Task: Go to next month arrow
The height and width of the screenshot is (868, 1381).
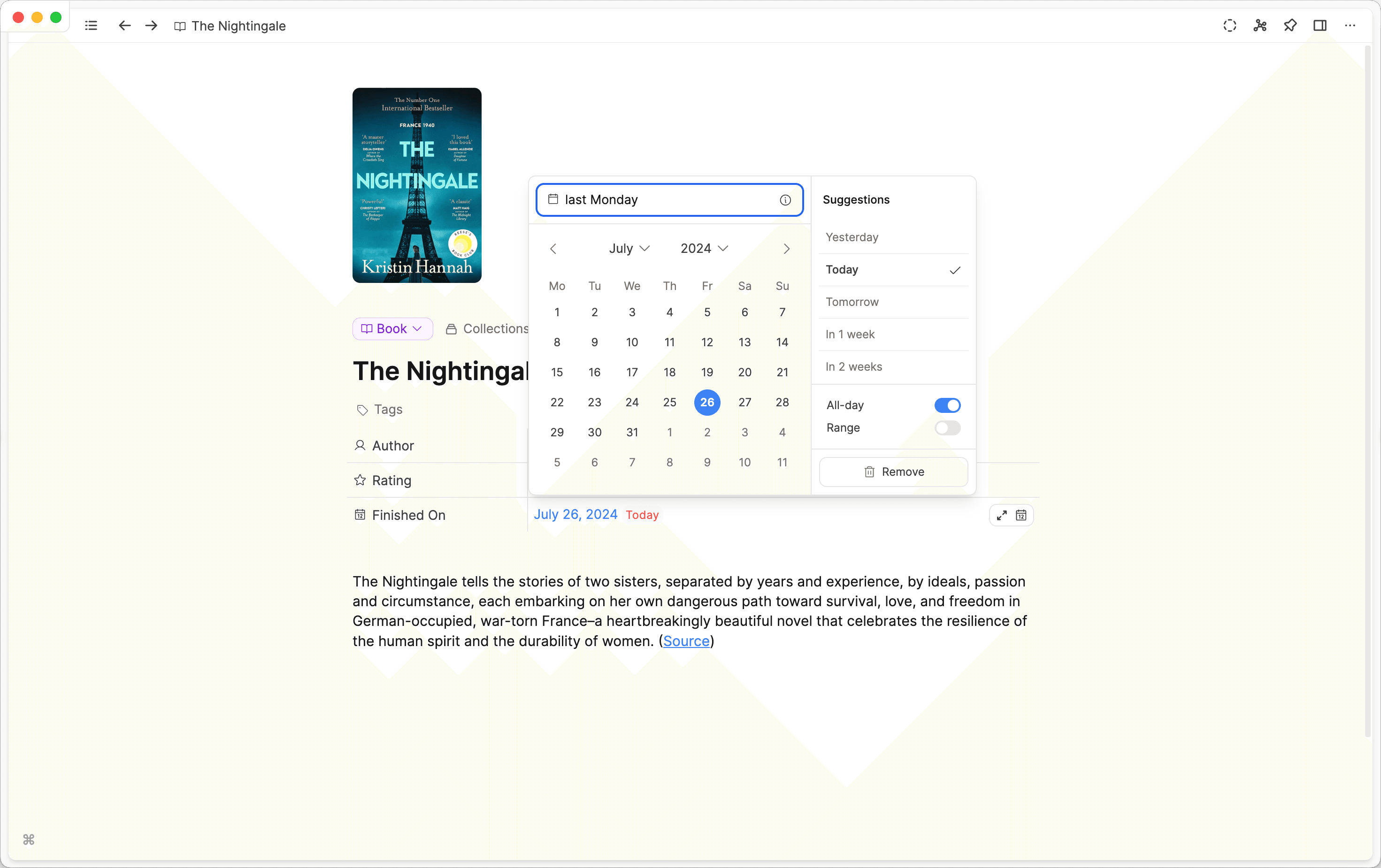Action: click(786, 249)
